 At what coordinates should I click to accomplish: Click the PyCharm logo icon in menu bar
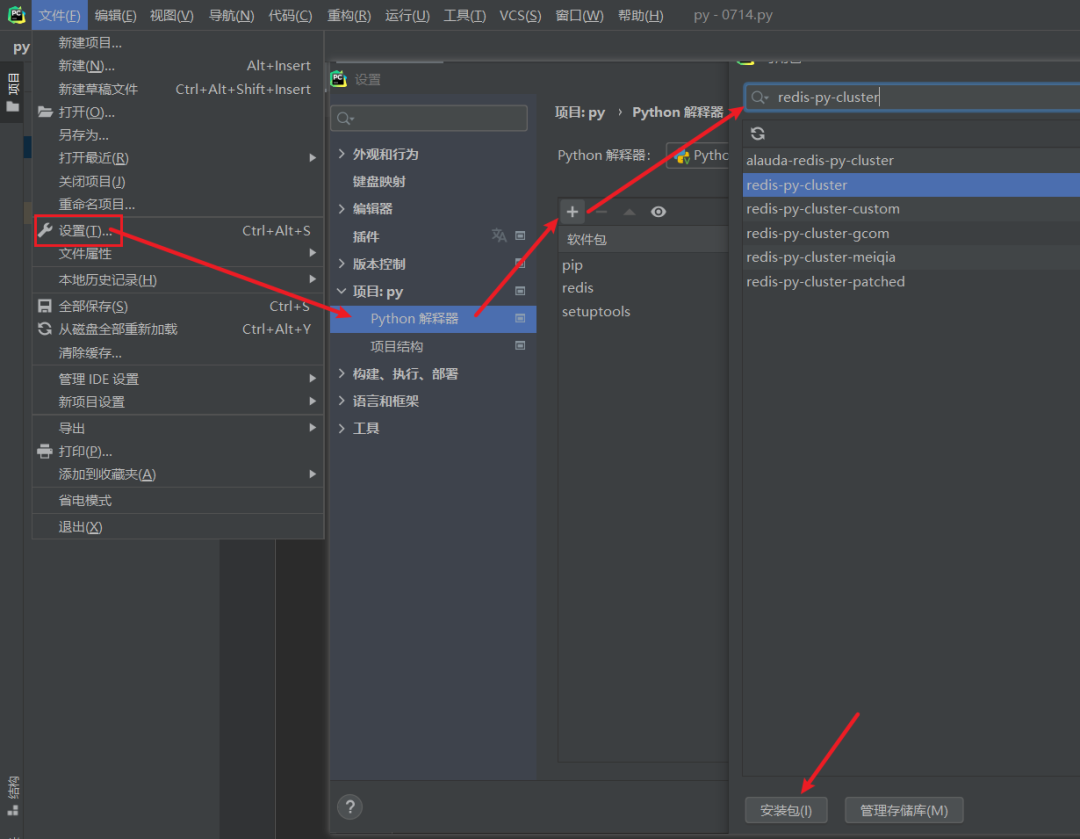[17, 14]
